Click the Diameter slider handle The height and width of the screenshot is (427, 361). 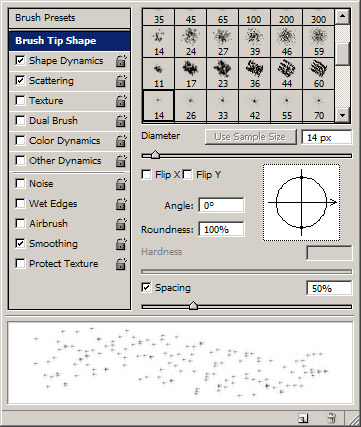pos(155,155)
